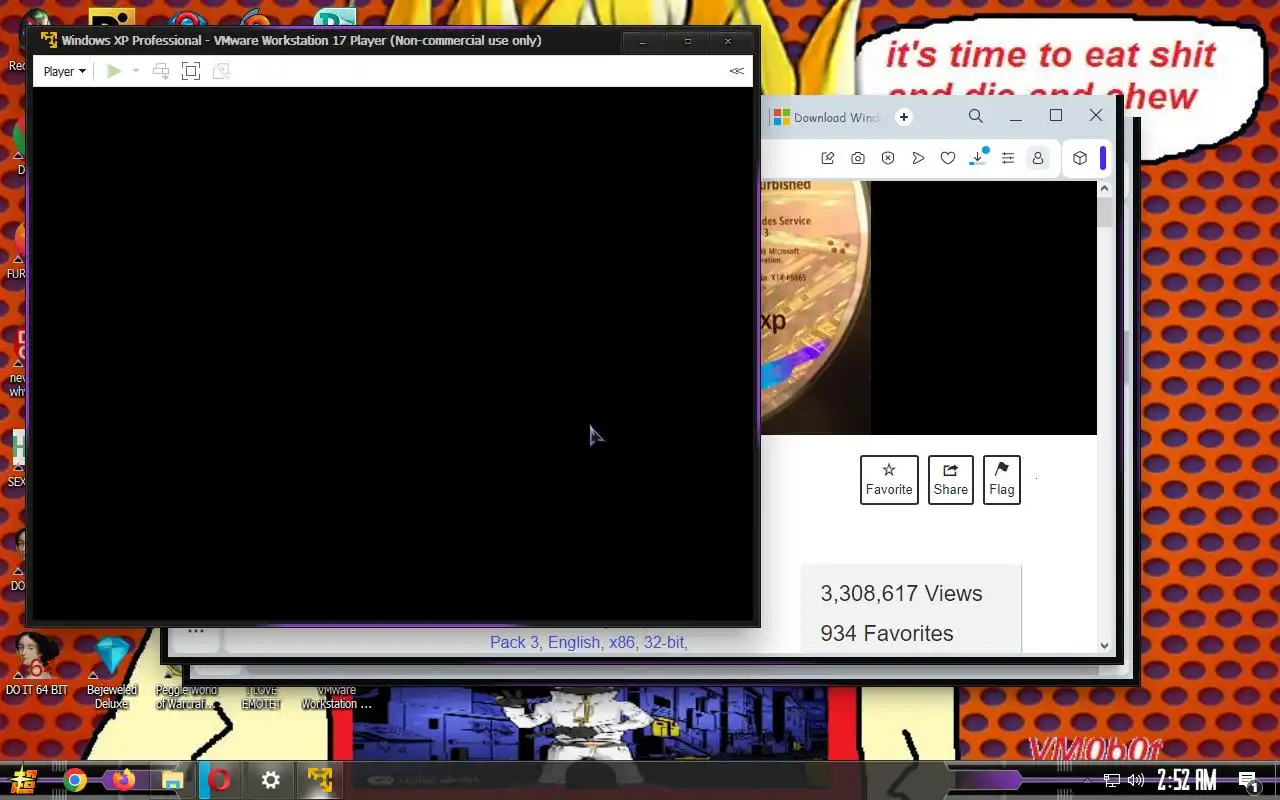Open the Start menu button on taskbar

tap(24, 780)
